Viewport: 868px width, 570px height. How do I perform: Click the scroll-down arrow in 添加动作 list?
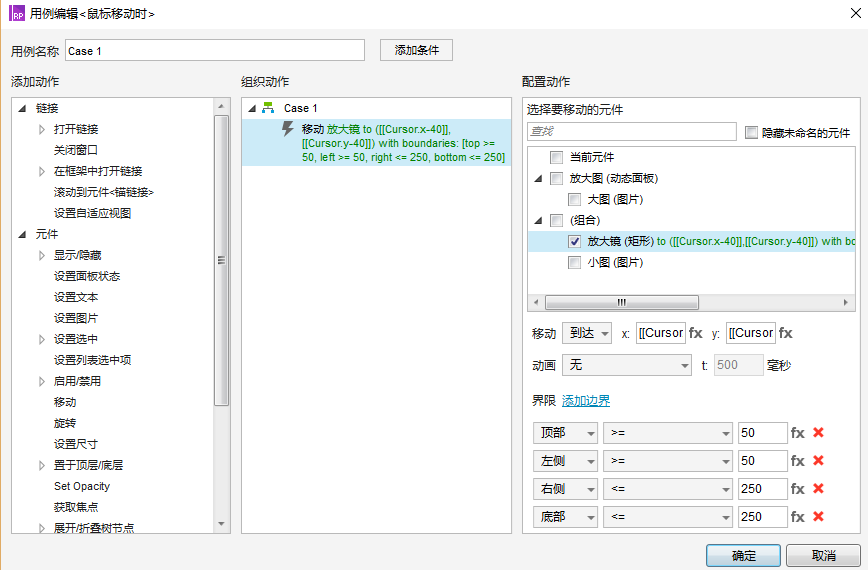pos(221,524)
